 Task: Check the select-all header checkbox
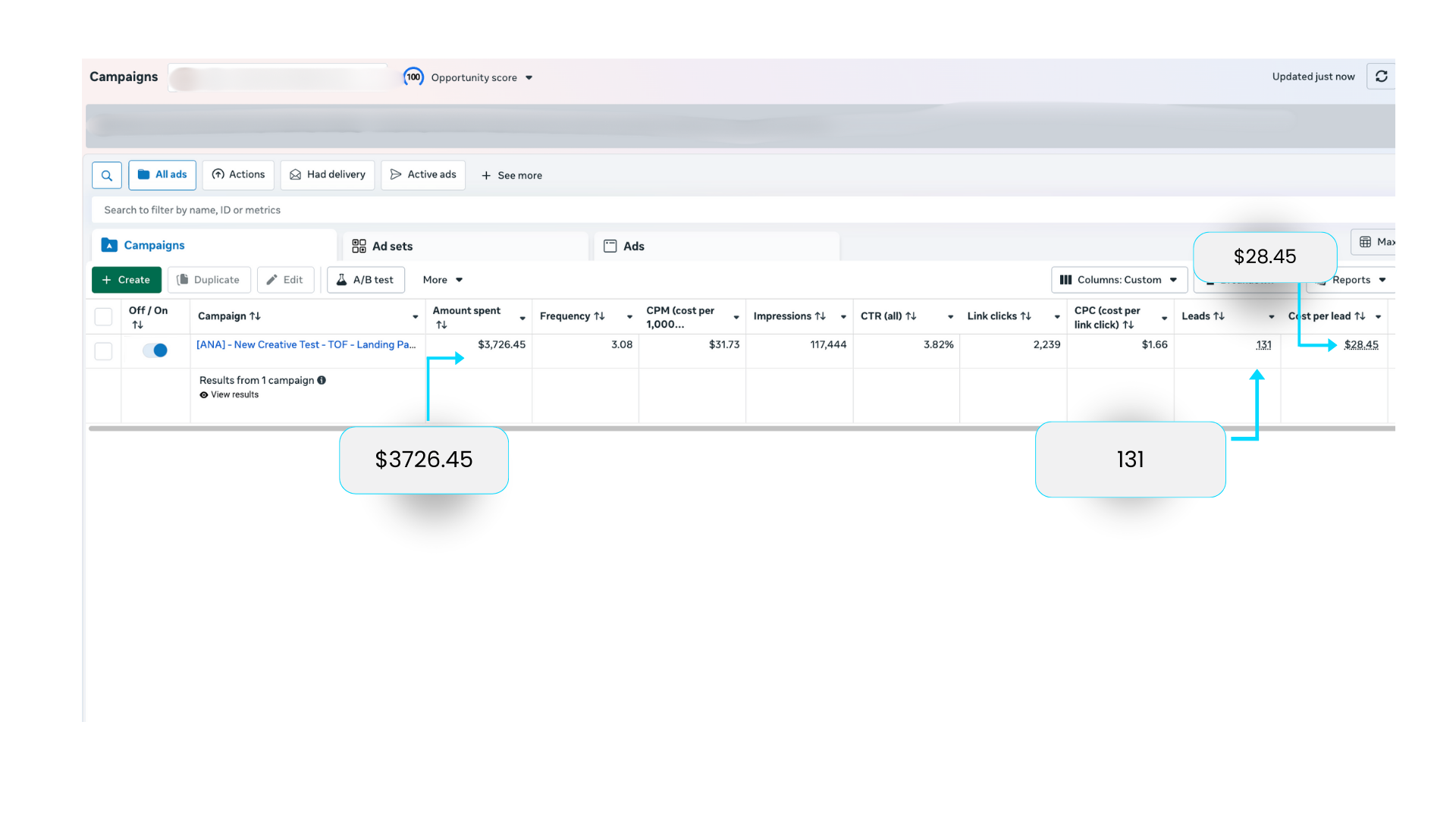click(x=103, y=316)
